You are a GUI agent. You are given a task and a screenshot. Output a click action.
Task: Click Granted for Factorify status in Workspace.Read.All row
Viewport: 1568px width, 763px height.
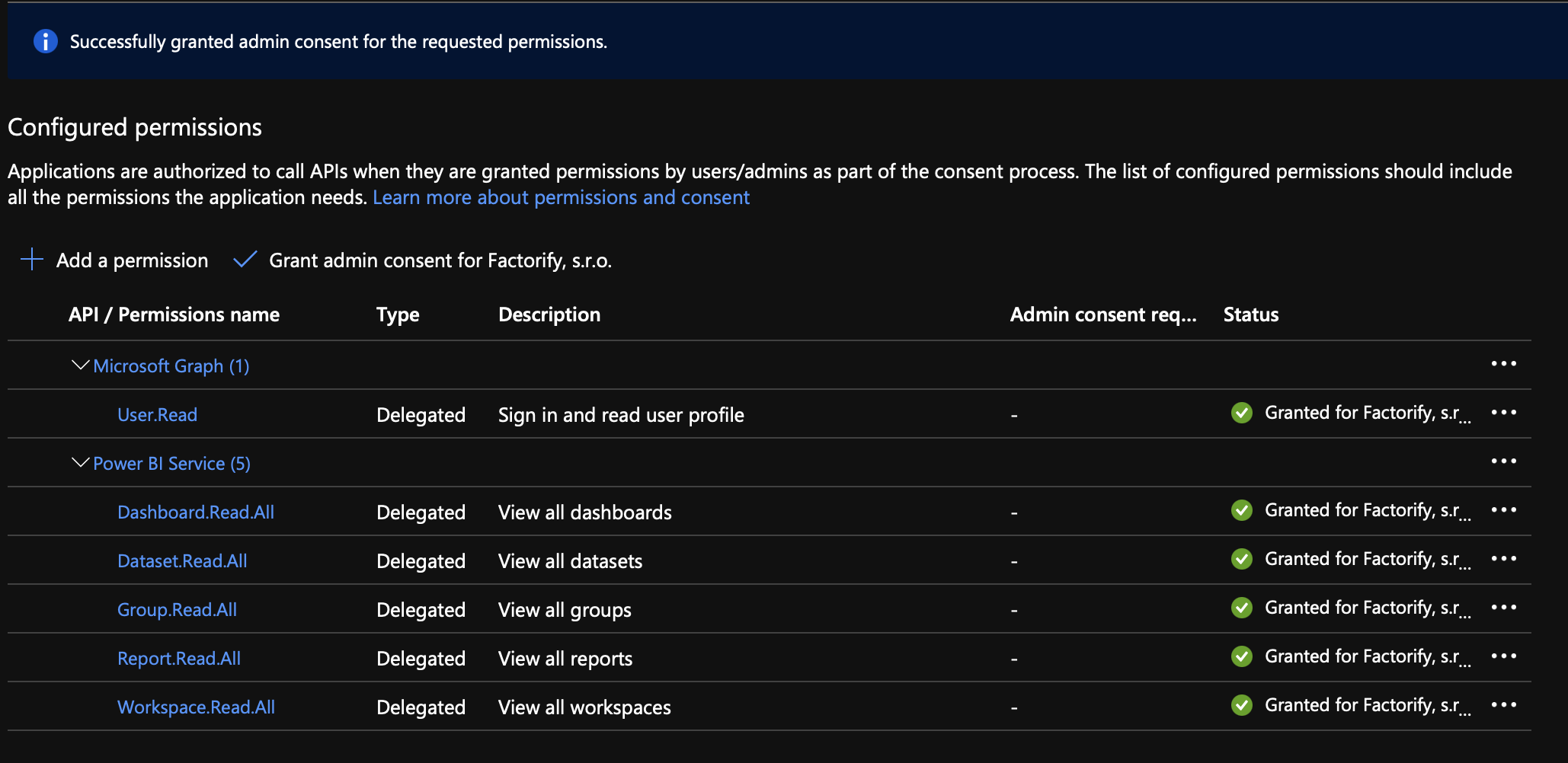[1368, 705]
